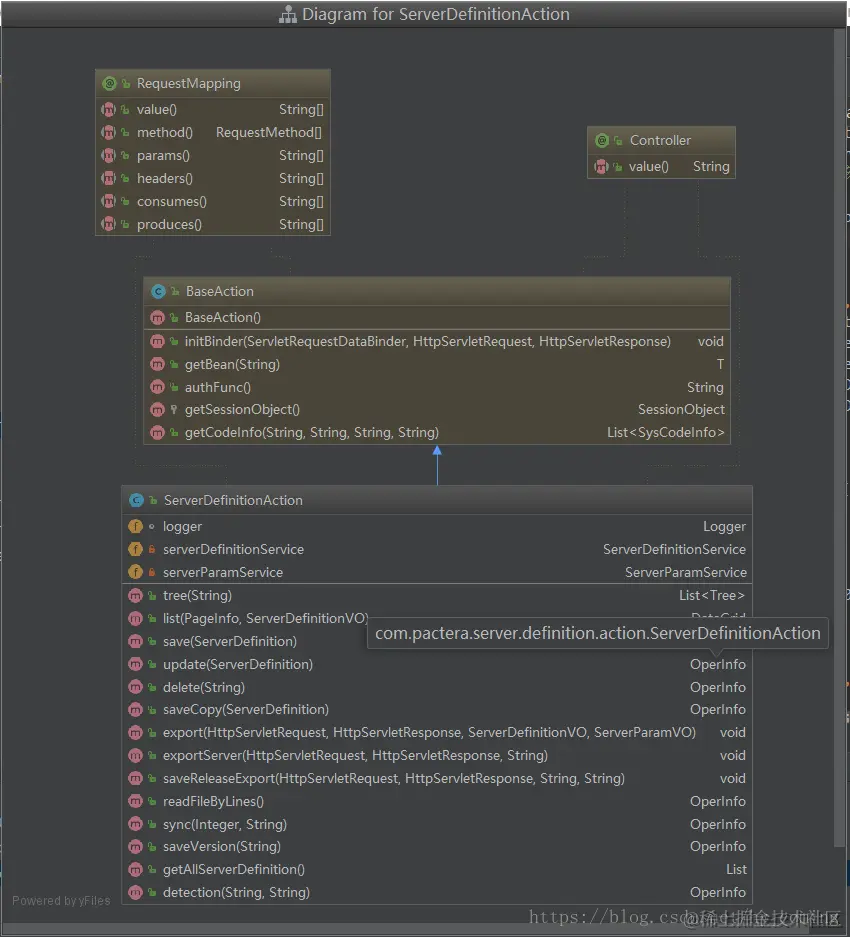This screenshot has height=937, width=850.
Task: Select the Controller node header
Action: click(x=661, y=141)
